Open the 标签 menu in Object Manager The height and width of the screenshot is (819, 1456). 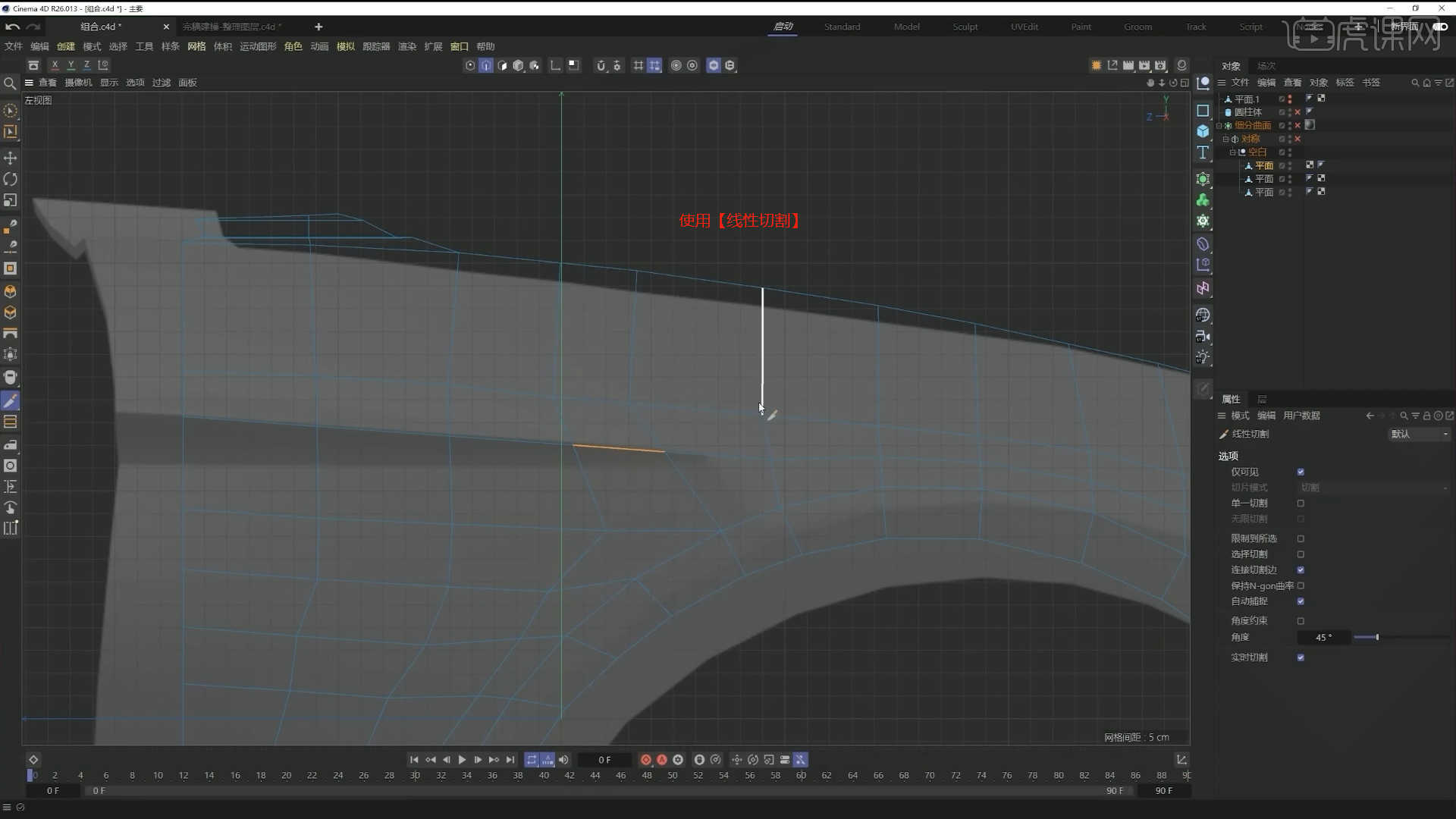[1345, 83]
